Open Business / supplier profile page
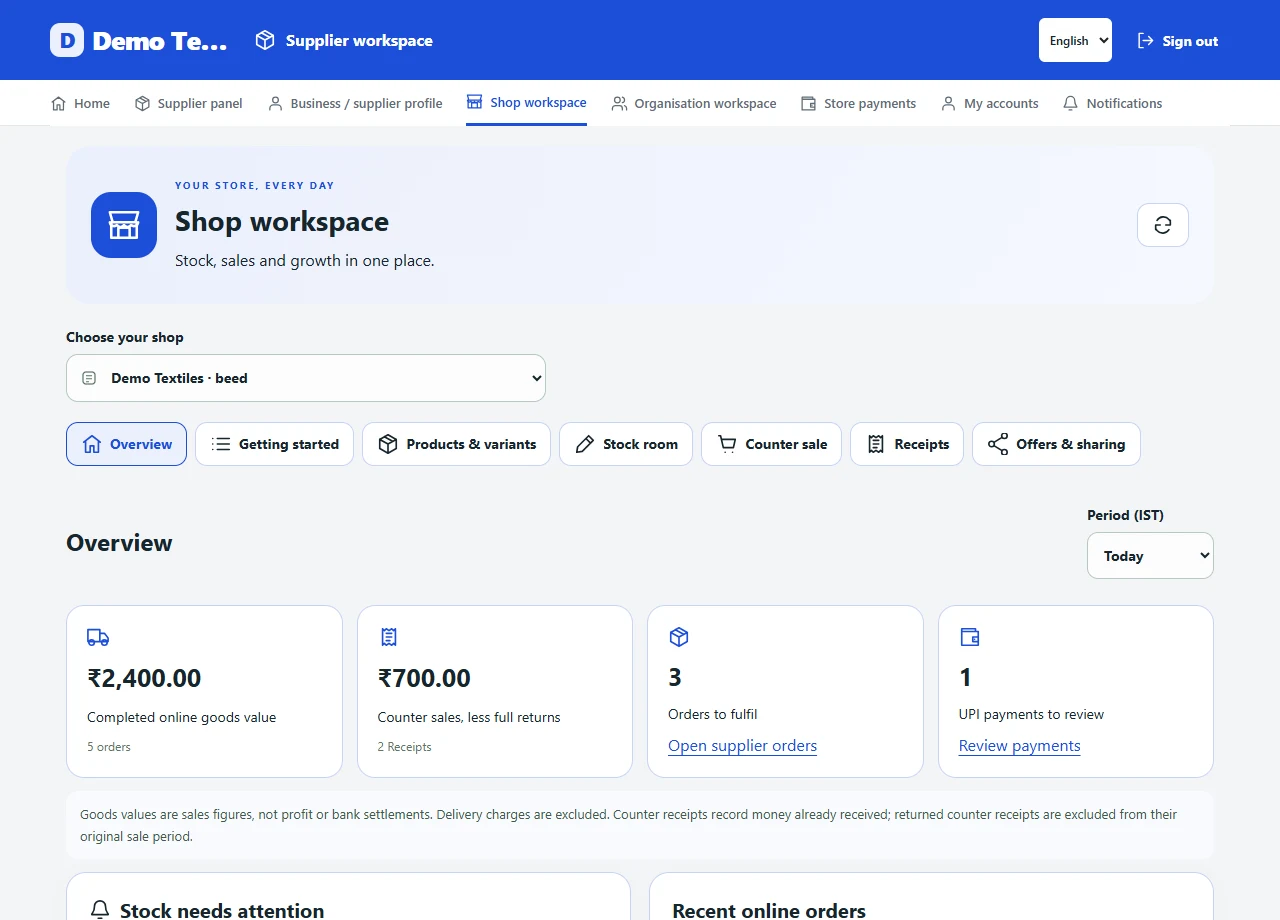Image resolution: width=1280 pixels, height=920 pixels. (355, 103)
